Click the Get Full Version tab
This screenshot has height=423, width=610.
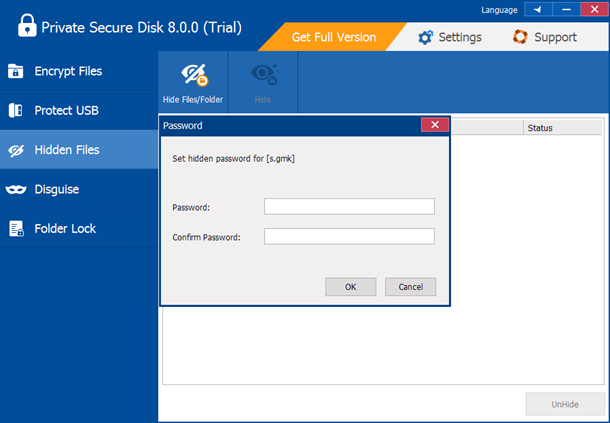[333, 37]
